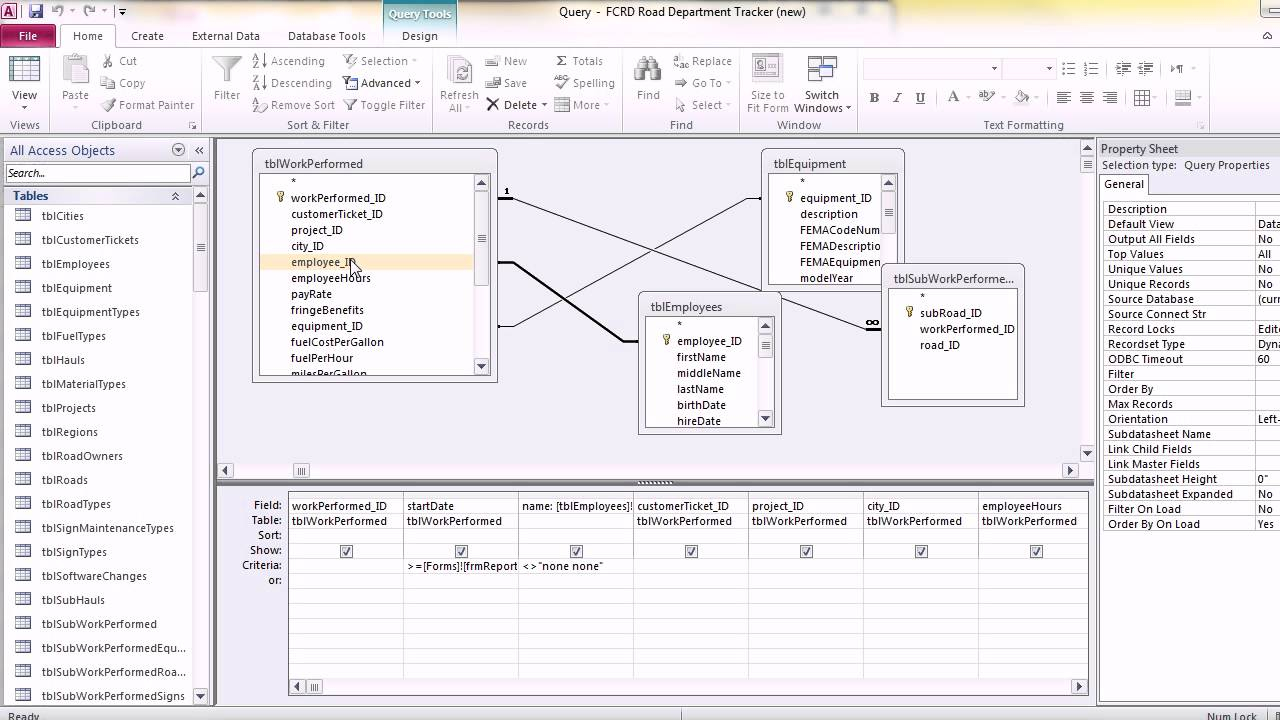Screen dimensions: 1280x720
Task: Click the Totals button
Action: pyautogui.click(x=579, y=61)
